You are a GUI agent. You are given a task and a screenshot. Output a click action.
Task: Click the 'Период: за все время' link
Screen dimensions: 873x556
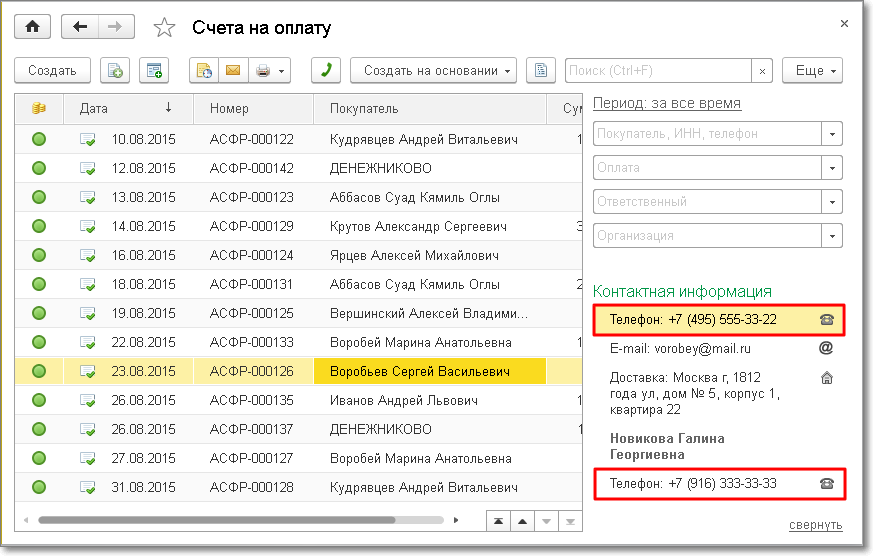coord(667,103)
